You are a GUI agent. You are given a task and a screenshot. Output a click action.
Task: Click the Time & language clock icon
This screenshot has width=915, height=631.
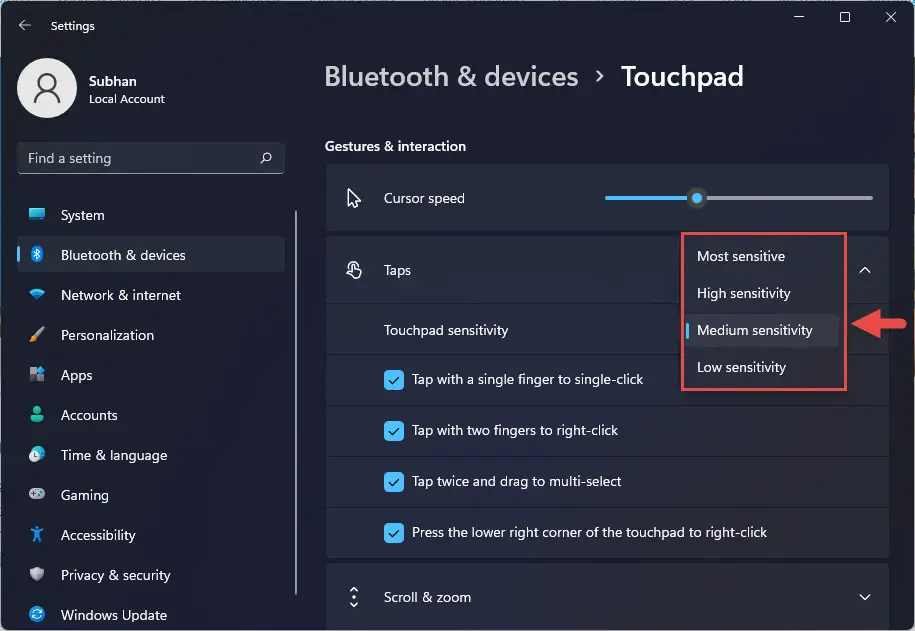[x=37, y=454]
